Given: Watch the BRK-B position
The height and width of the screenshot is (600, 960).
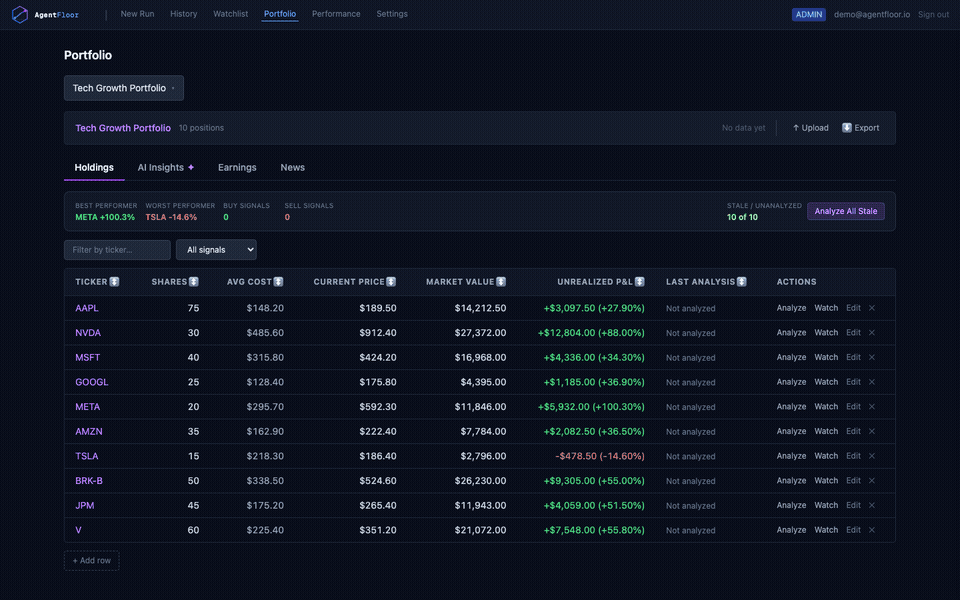Looking at the screenshot, I should [826, 481].
